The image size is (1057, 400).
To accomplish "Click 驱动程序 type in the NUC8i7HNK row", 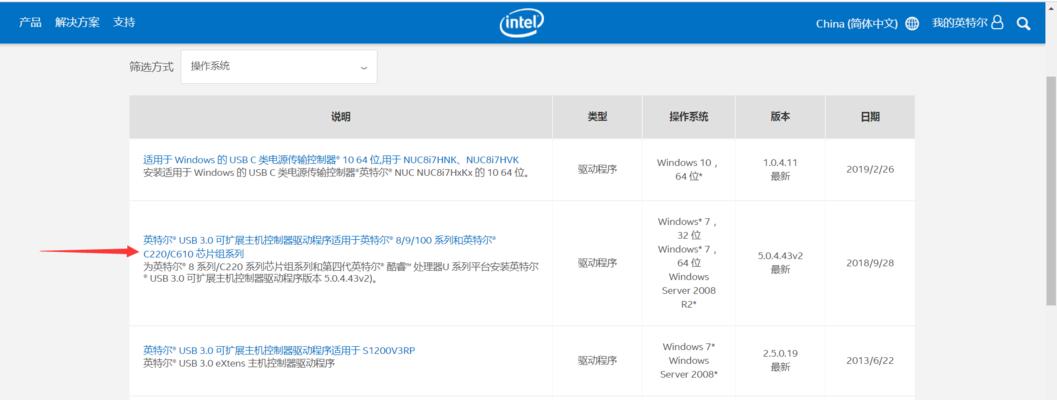I will click(597, 169).
